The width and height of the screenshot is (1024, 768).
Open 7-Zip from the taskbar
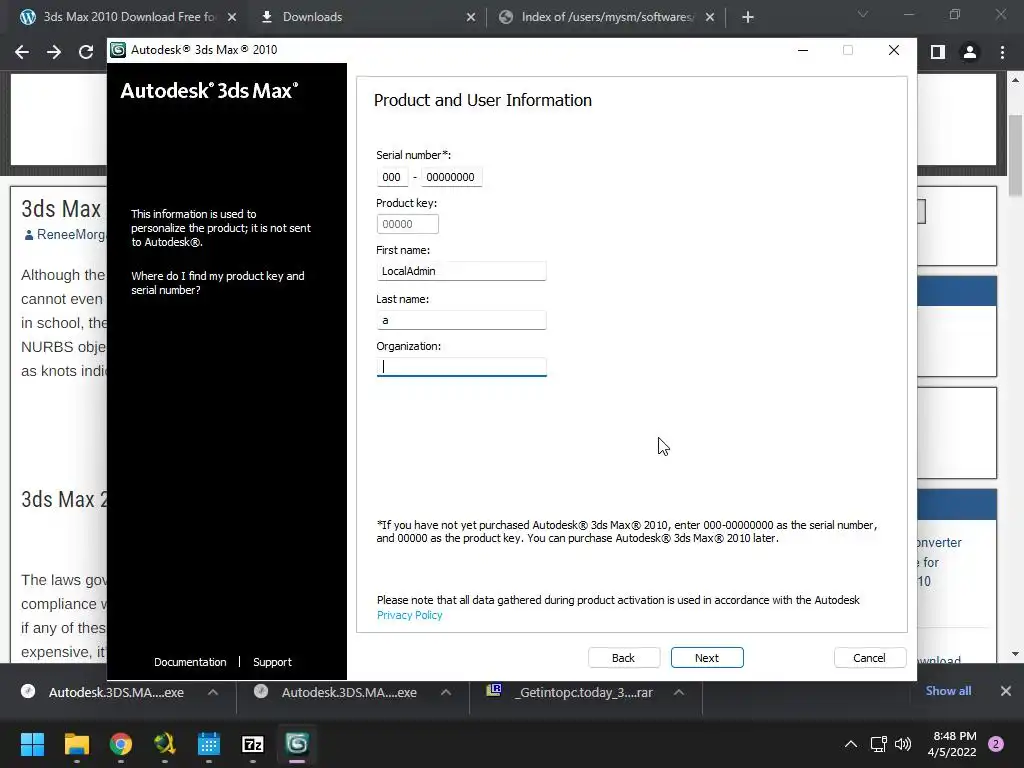click(253, 744)
